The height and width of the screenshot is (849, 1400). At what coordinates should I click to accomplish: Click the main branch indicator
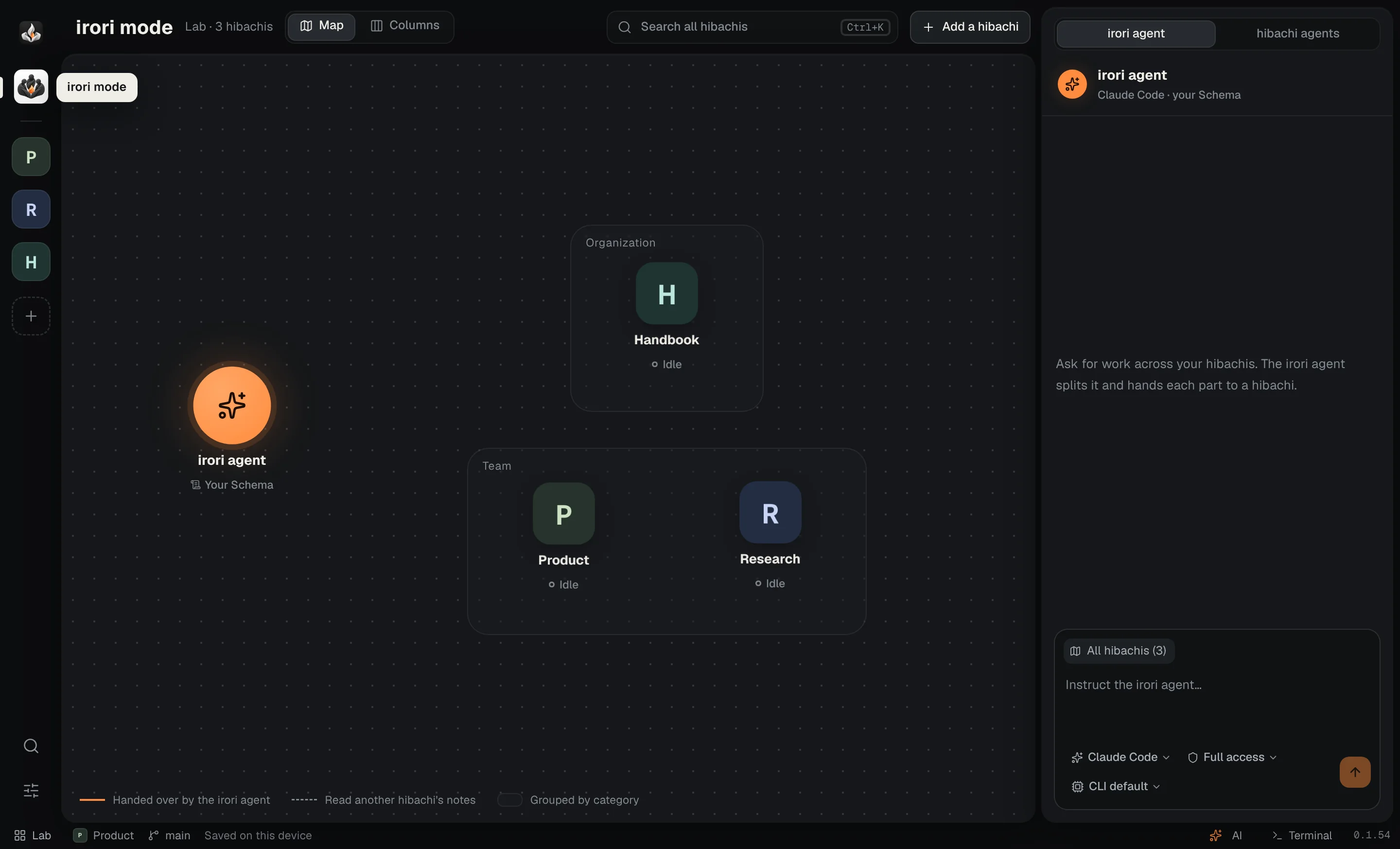[169, 835]
